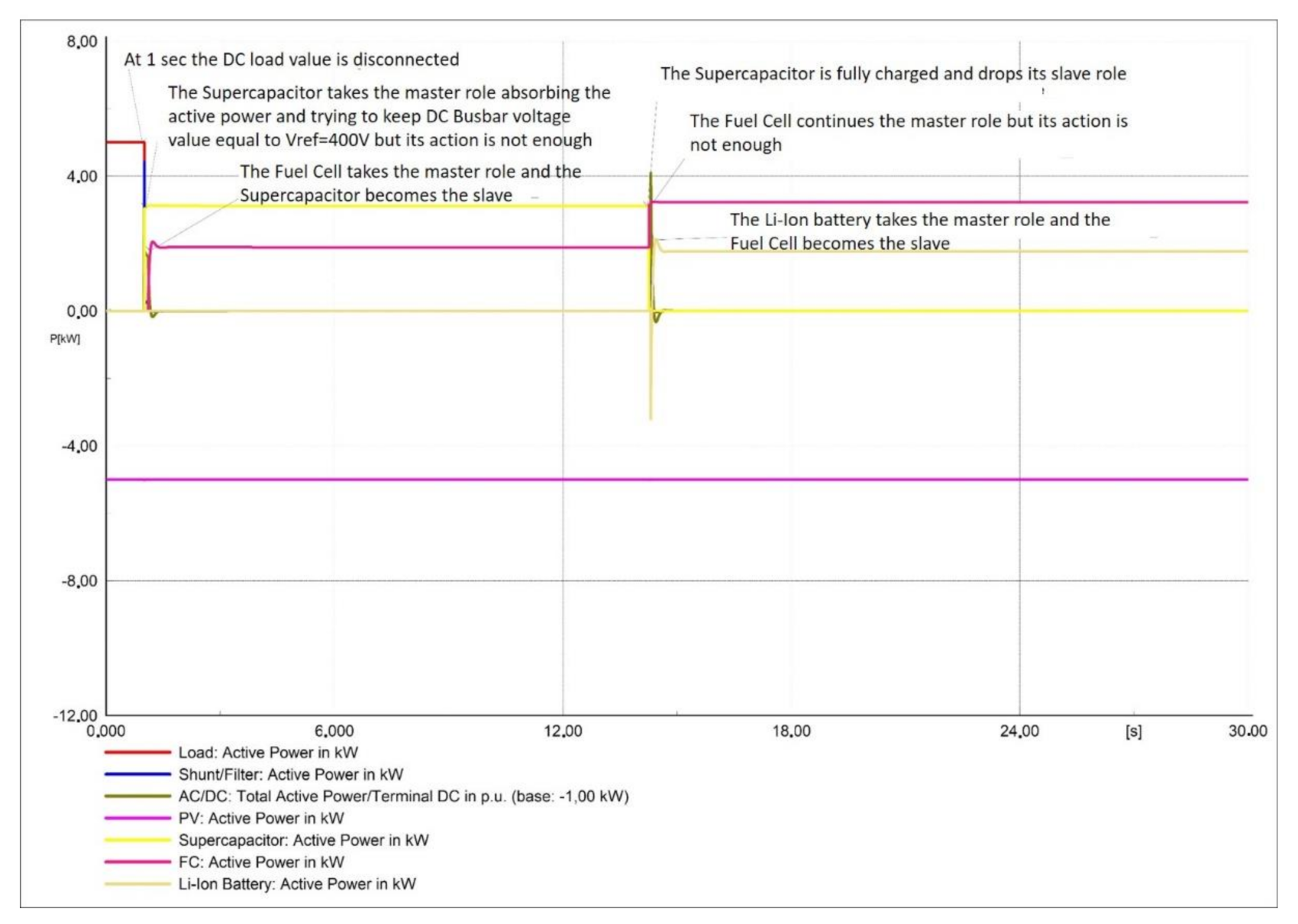Click the x-axis label '18,00'
The image size is (1298, 924).
[791, 732]
